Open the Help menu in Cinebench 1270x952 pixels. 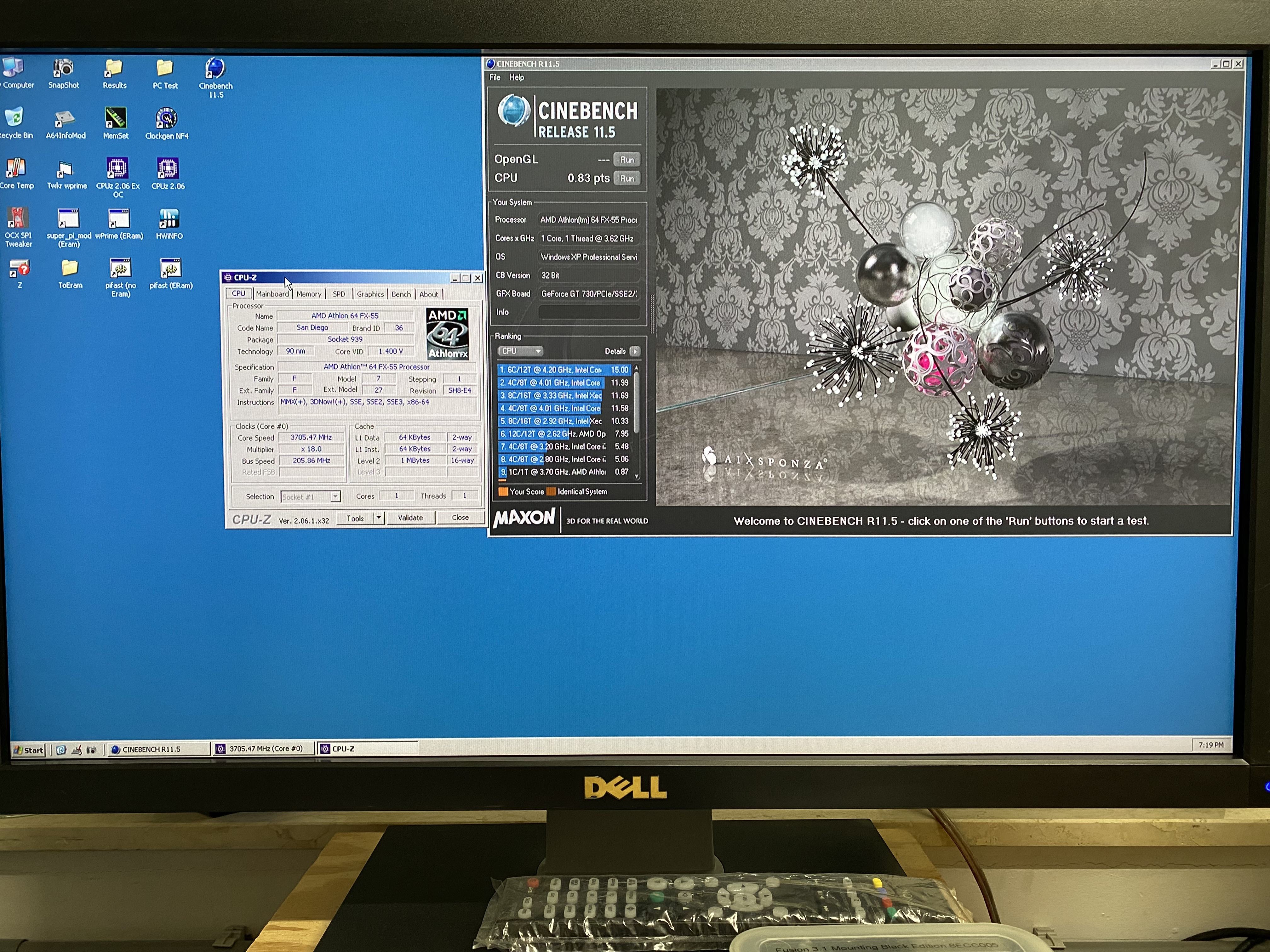pos(516,77)
